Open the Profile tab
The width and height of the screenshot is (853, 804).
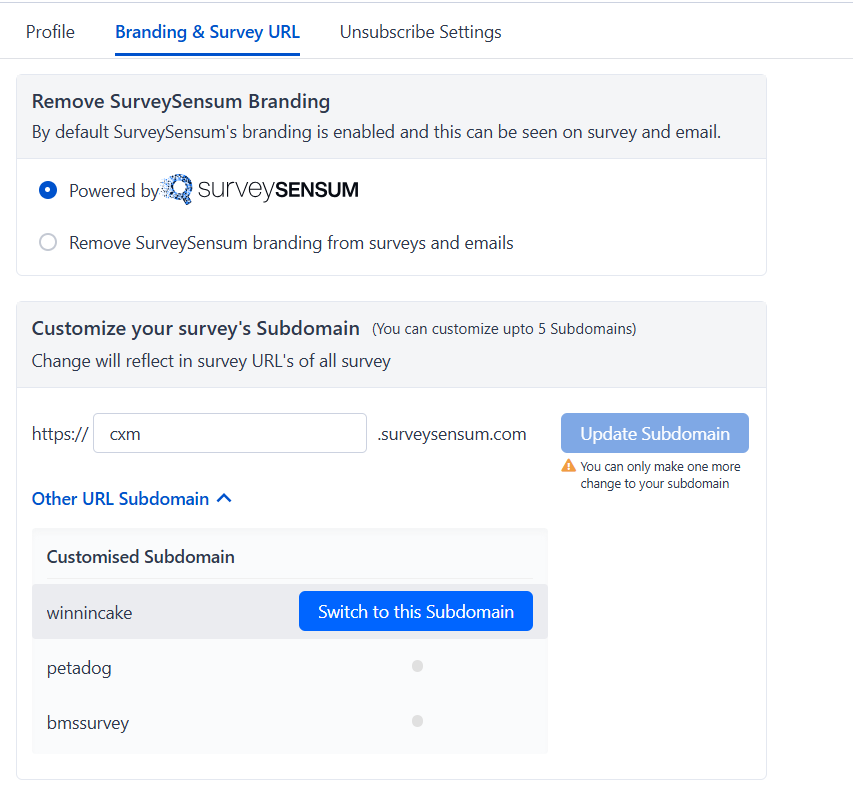tap(50, 32)
